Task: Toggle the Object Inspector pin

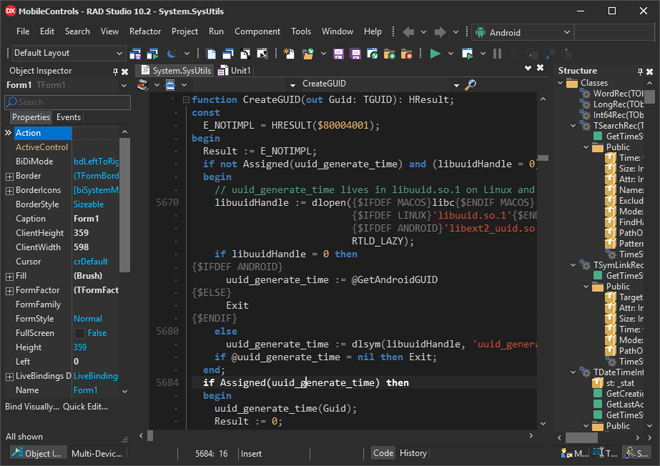Action: pyautogui.click(x=114, y=72)
